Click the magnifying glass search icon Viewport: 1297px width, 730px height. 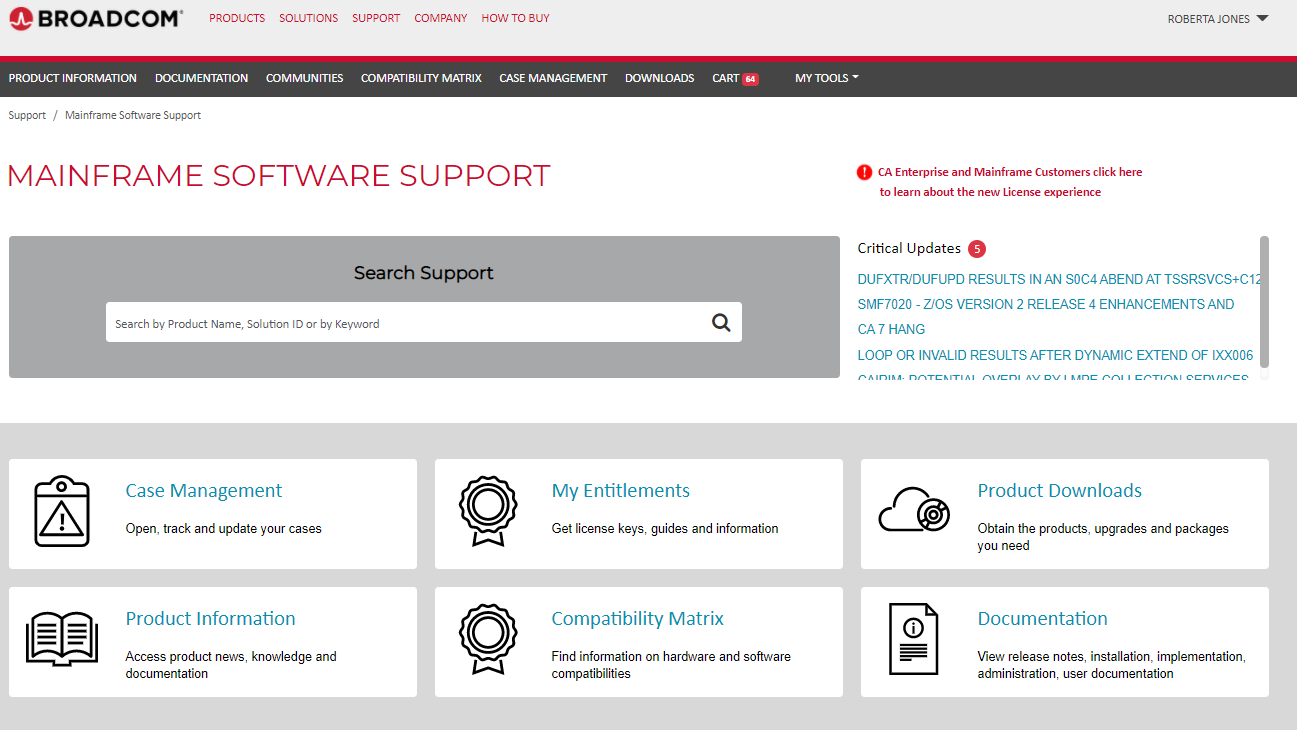721,322
